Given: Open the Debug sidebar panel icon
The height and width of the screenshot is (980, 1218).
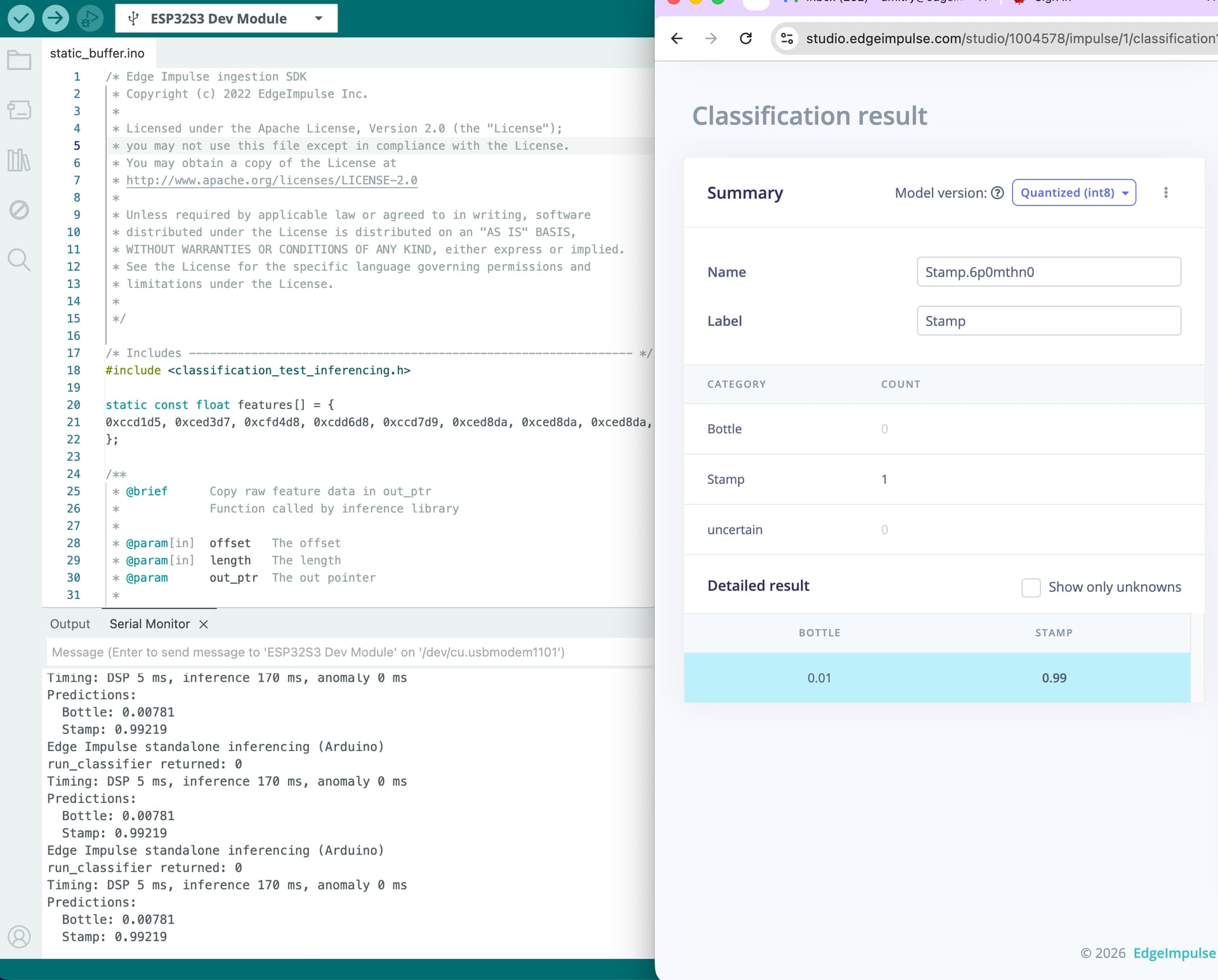Looking at the screenshot, I should coord(19,210).
